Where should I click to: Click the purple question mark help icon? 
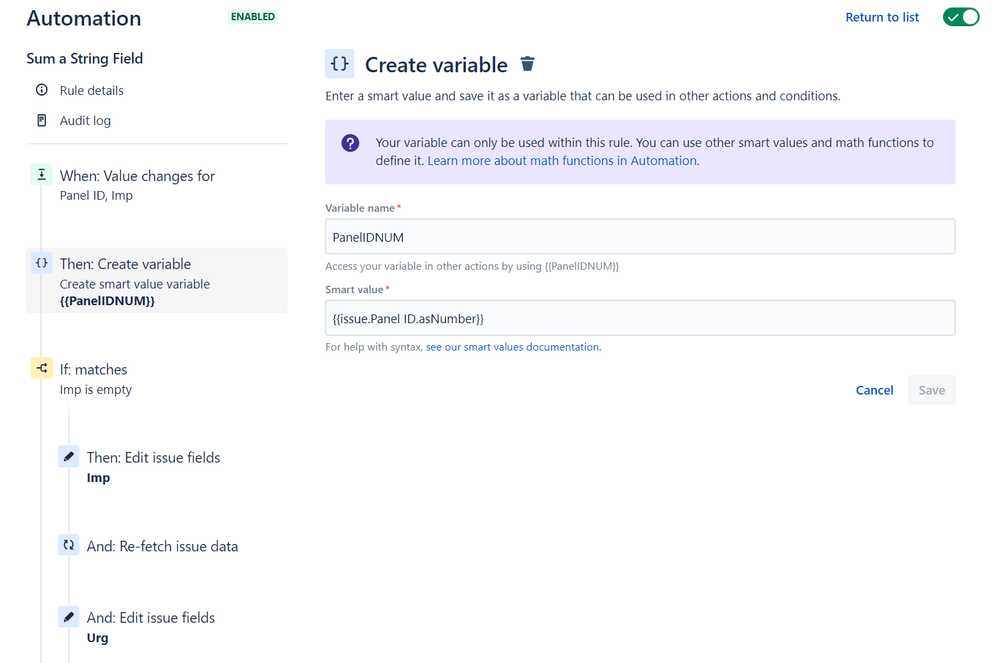click(350, 143)
